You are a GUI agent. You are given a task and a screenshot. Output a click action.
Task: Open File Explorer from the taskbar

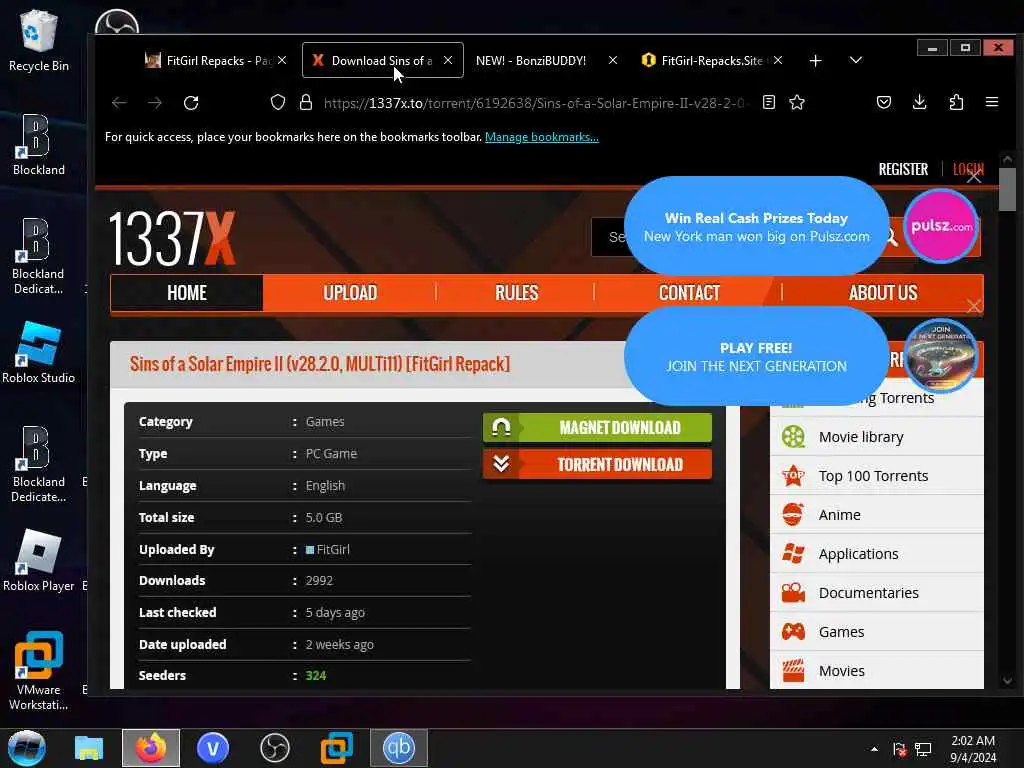(x=89, y=748)
